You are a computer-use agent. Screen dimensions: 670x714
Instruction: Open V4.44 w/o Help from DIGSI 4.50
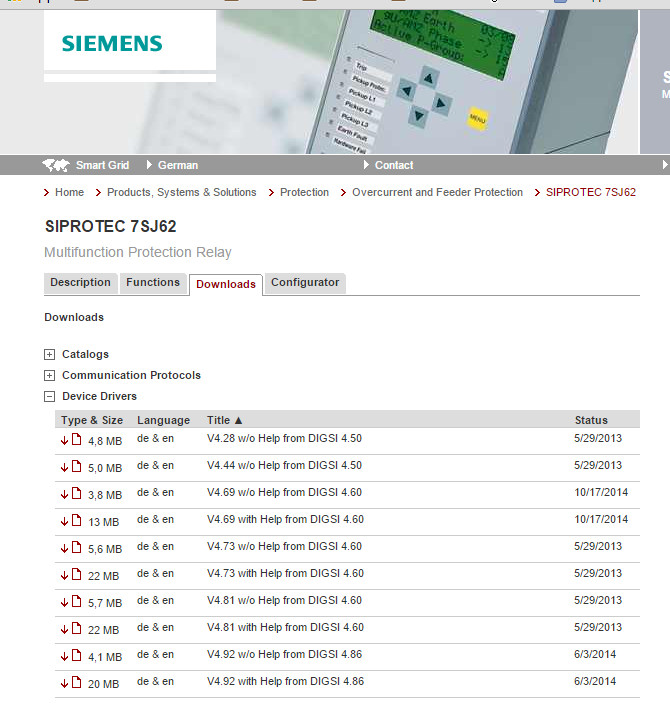pos(284,465)
